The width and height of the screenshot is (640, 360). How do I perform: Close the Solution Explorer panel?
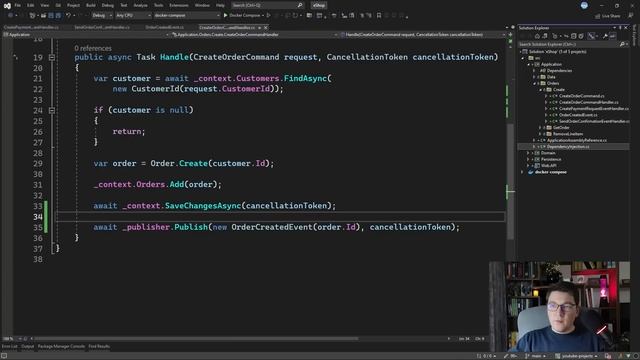tap(626, 28)
